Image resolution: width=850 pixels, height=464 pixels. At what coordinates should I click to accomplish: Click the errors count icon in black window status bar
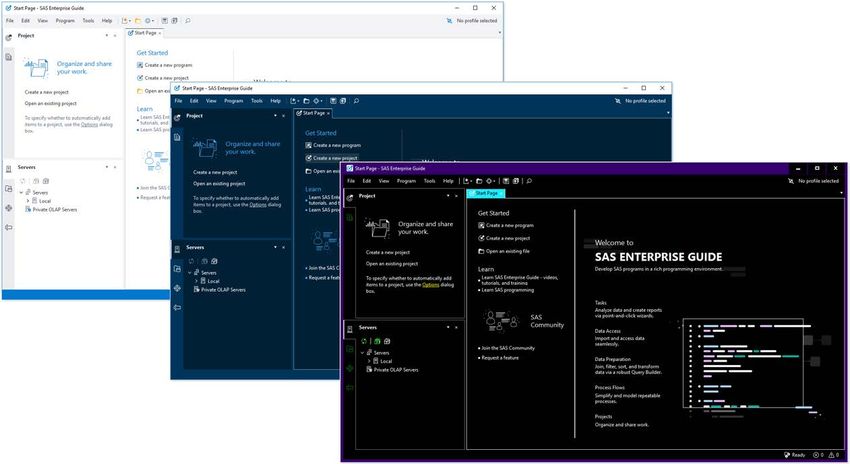[815, 455]
